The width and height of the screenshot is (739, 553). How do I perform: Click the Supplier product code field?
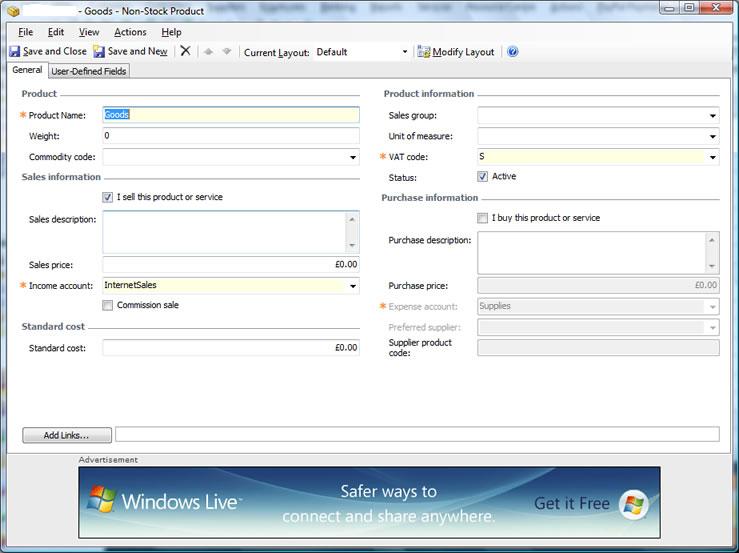(x=598, y=347)
